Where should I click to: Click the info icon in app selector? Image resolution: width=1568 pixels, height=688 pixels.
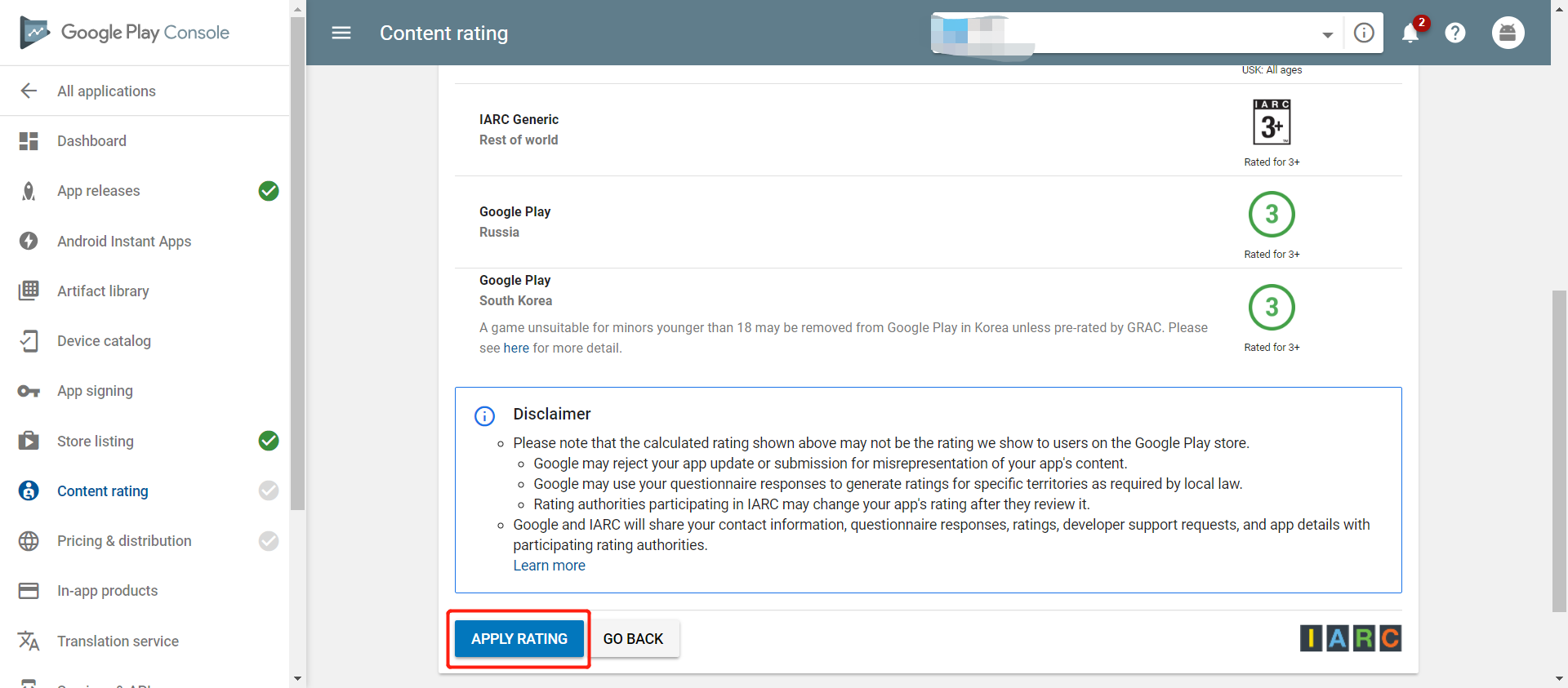click(x=1364, y=33)
